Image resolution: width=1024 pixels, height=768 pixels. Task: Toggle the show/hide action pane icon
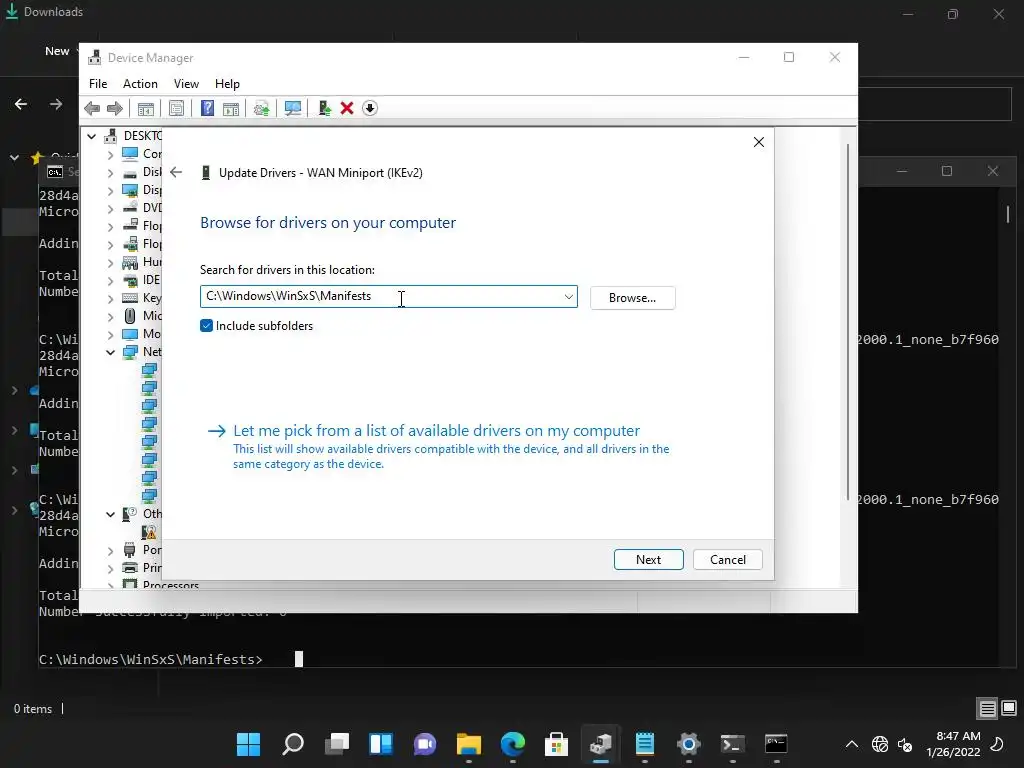[x=231, y=108]
